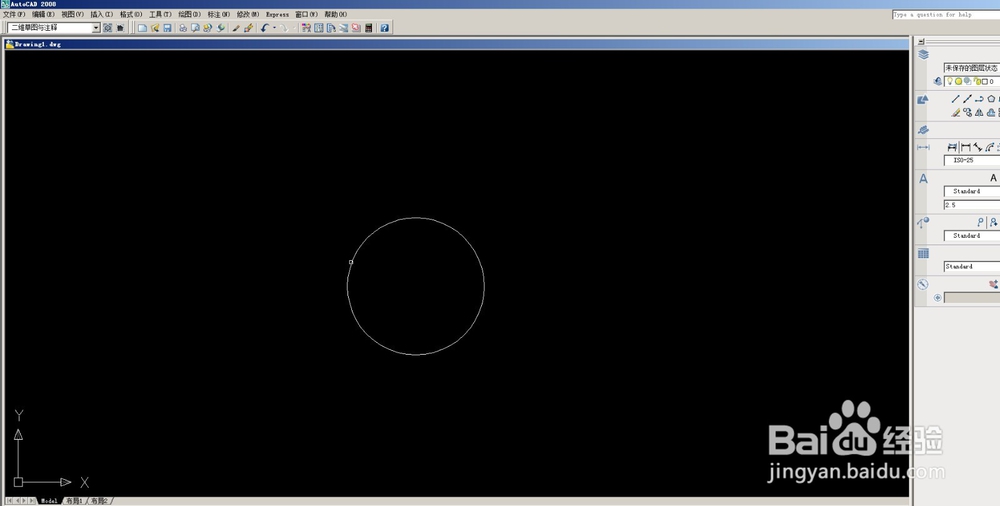The height and width of the screenshot is (506, 1000).
Task: Open the QuickCalc calculator toolbar icon
Action: click(x=369, y=28)
